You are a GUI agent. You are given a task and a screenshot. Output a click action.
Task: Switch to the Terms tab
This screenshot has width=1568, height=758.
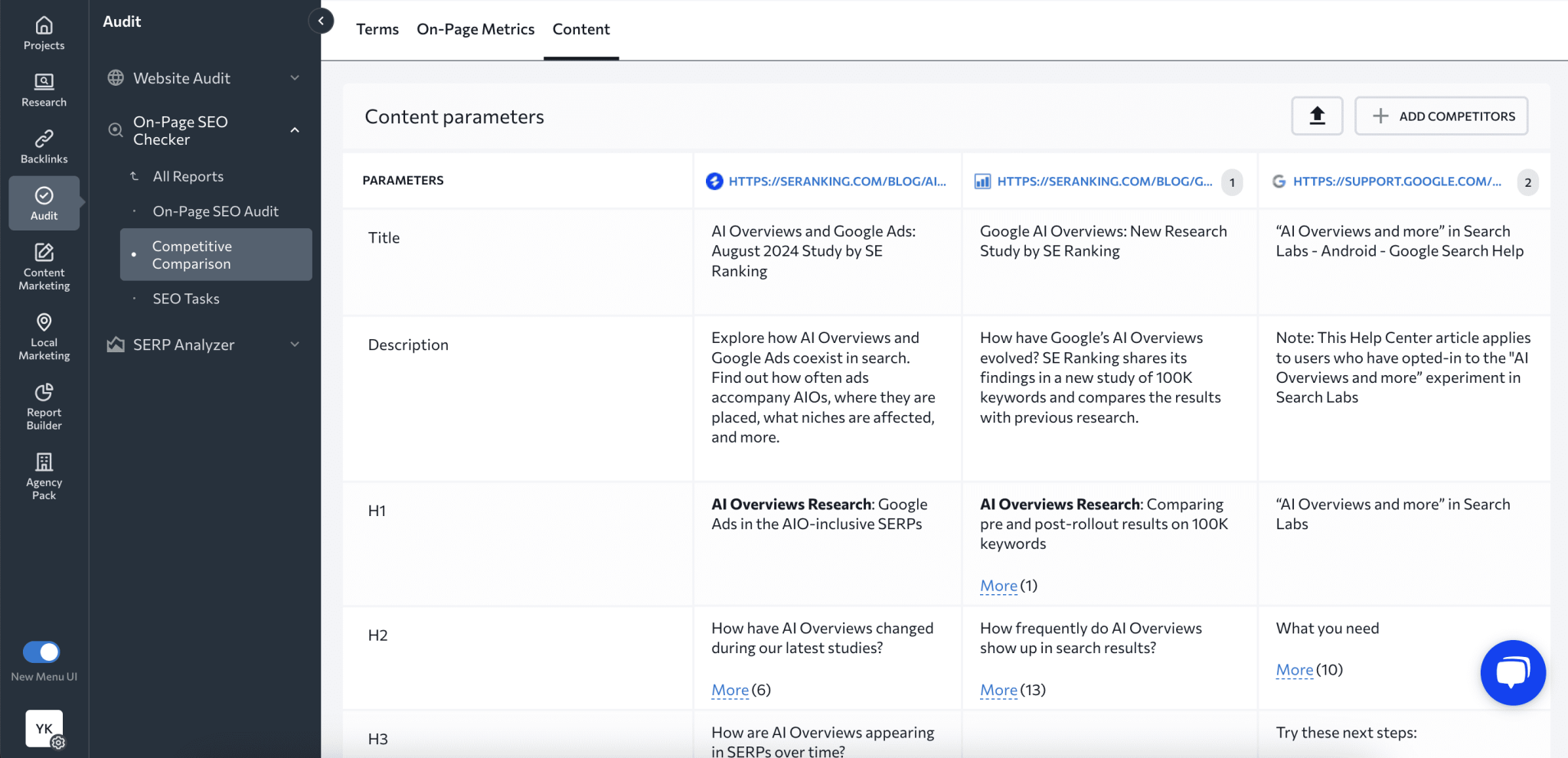(377, 29)
